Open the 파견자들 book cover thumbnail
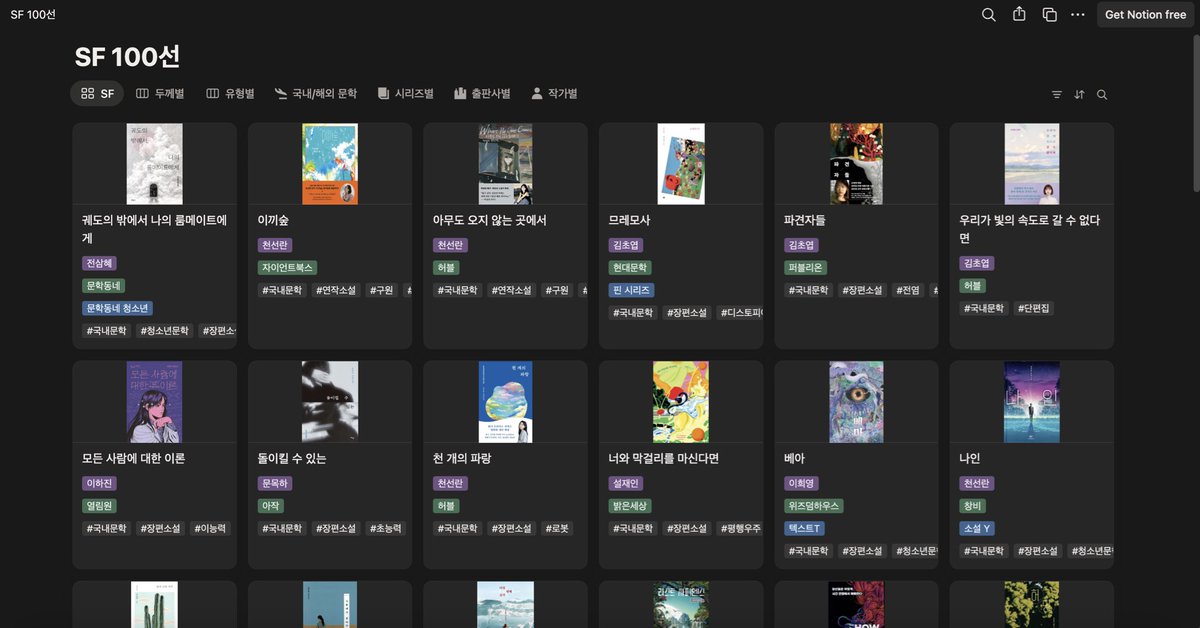The image size is (1200, 628). (x=856, y=164)
